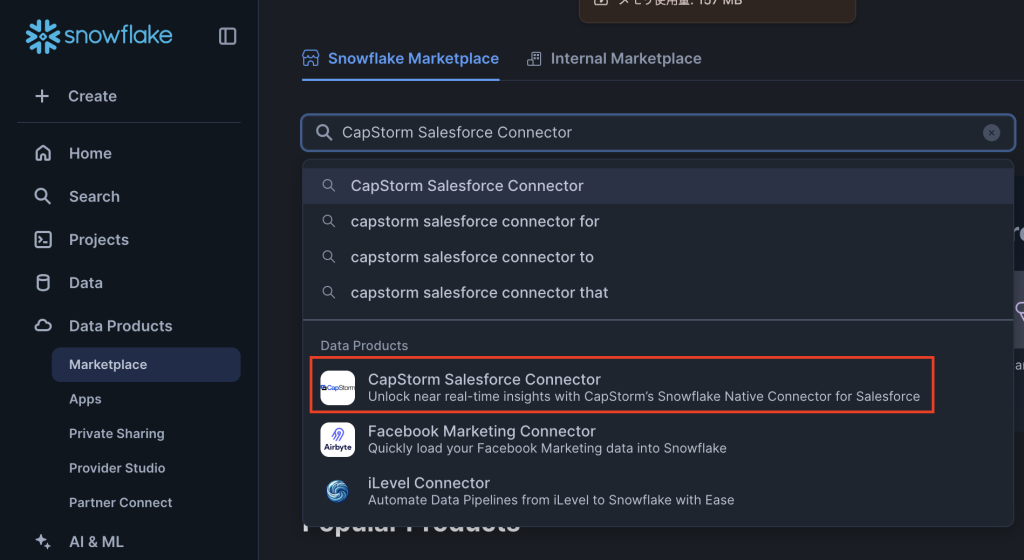Open Data in the sidebar
The height and width of the screenshot is (560, 1024).
[86, 283]
